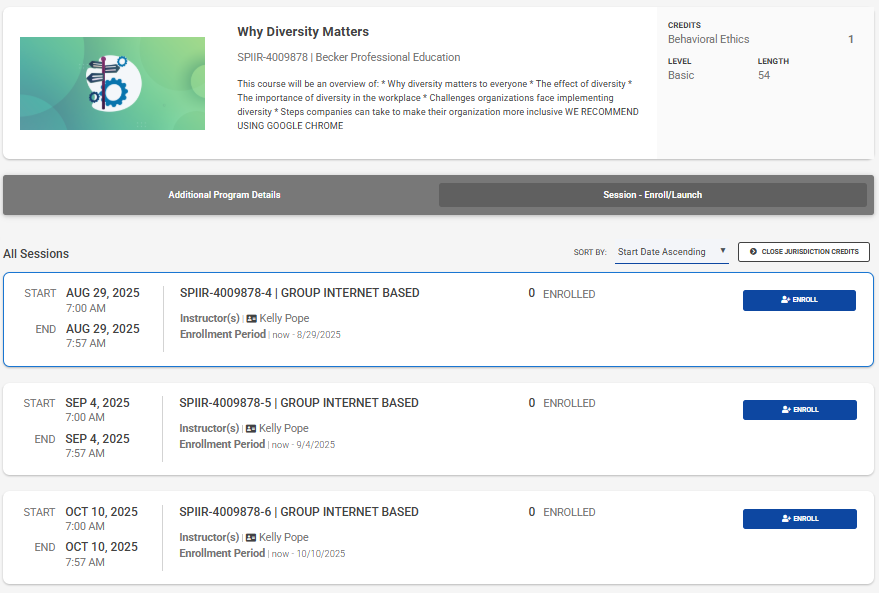This screenshot has height=593, width=879.
Task: Select the SPIIR-4009878-4 Group Internet Based session title
Action: pyautogui.click(x=299, y=294)
